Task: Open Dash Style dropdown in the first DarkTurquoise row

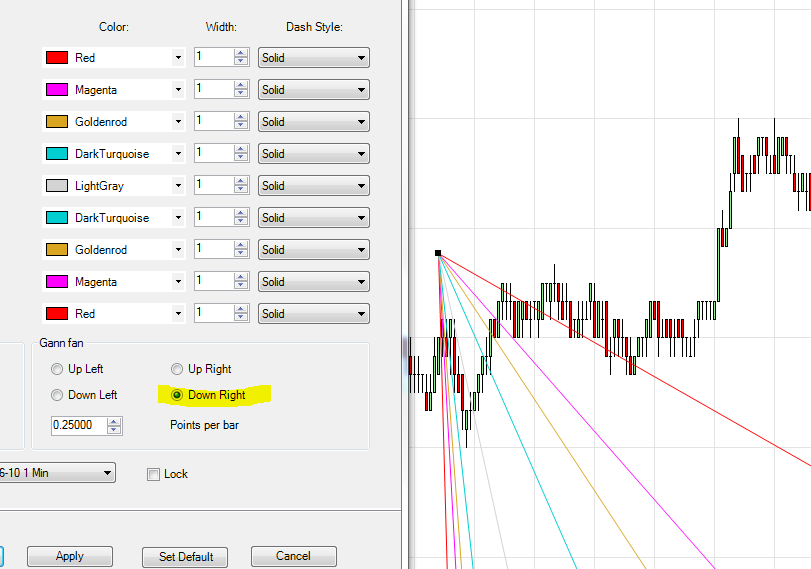Action: point(314,154)
